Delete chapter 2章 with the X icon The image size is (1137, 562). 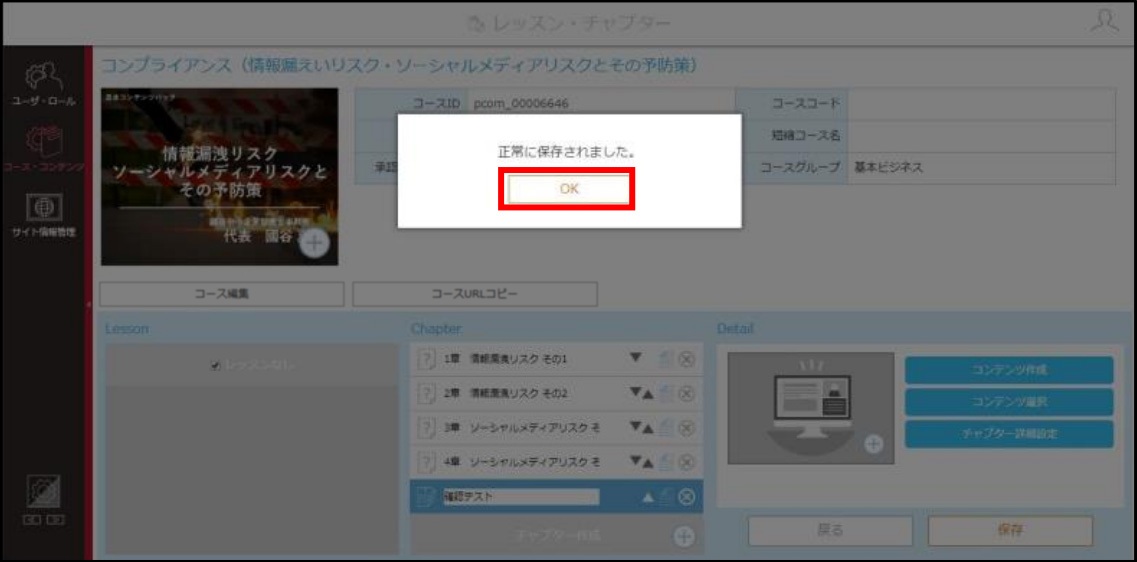tap(687, 394)
